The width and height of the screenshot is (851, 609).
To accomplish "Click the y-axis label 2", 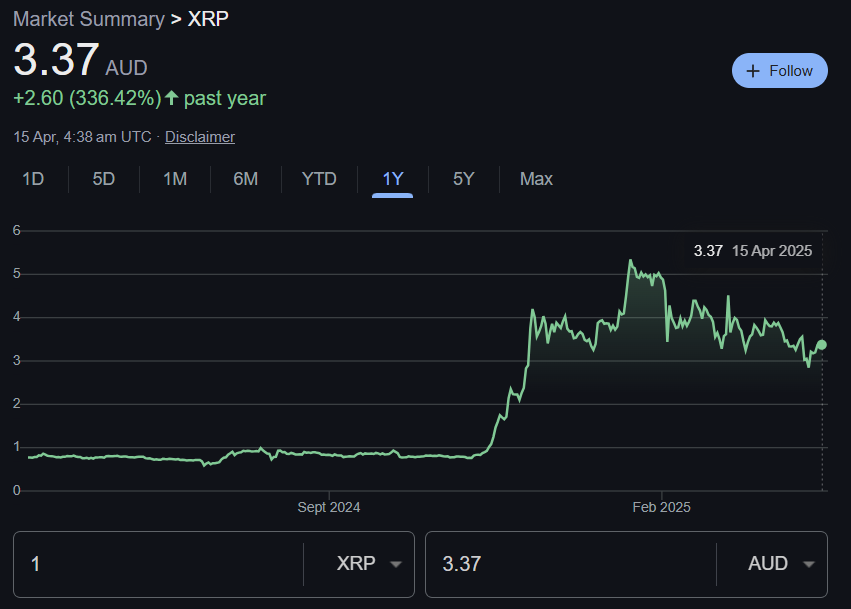I will pos(17,403).
